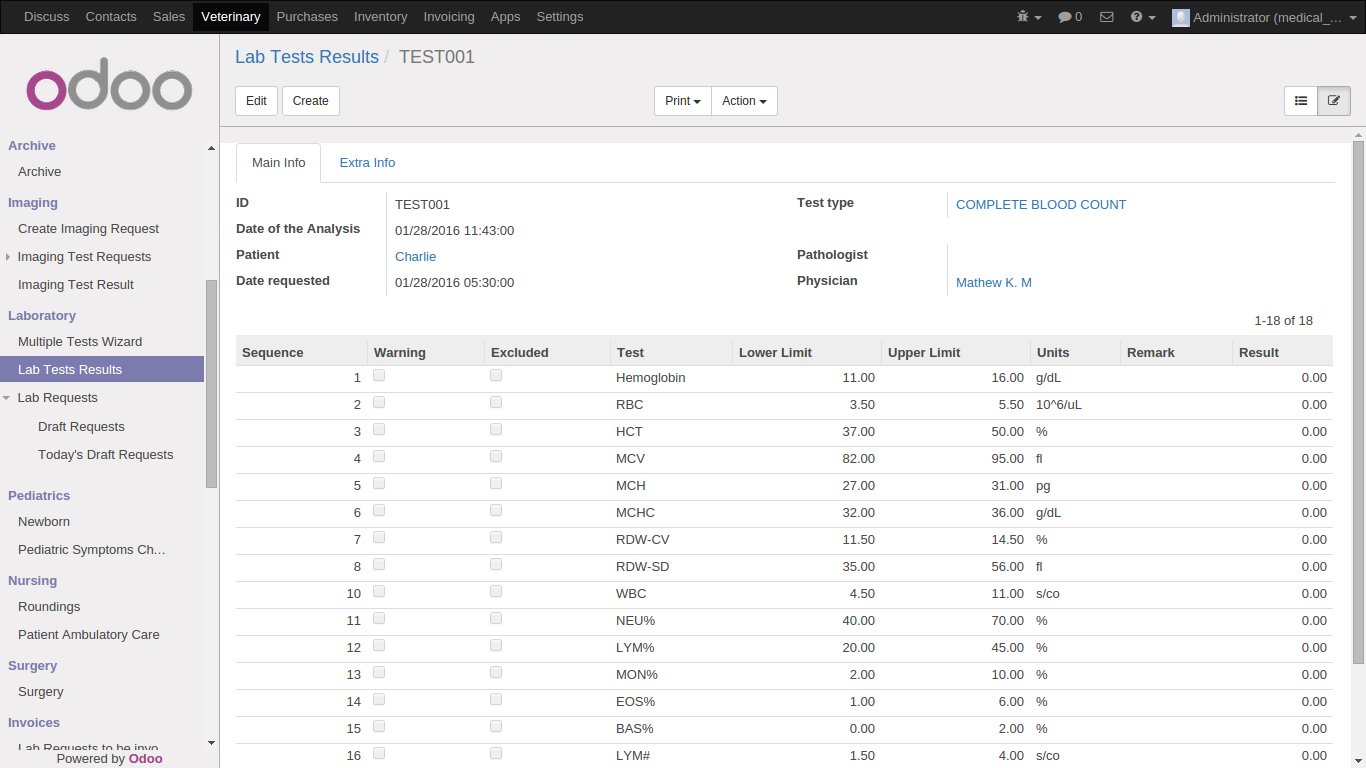1366x768 pixels.
Task: Open the conversations chat bubble icon
Action: [1069, 17]
